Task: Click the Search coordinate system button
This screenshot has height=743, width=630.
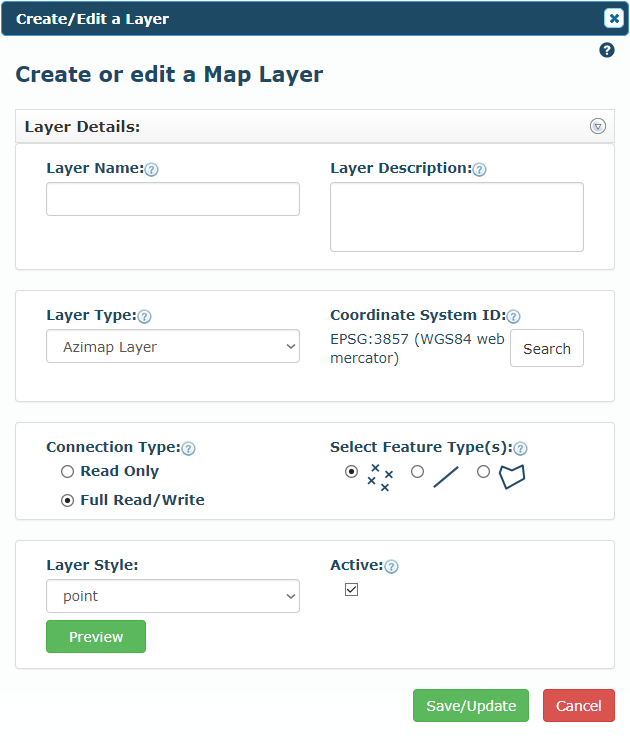Action: coord(547,348)
